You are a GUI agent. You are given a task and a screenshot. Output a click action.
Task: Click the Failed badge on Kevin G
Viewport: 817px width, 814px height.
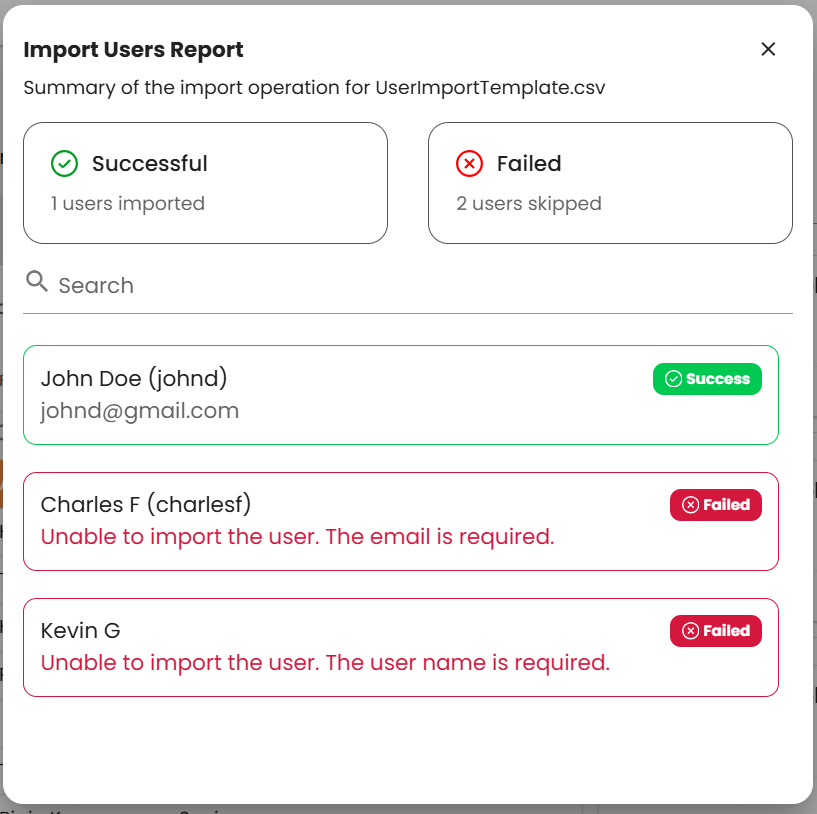click(715, 631)
